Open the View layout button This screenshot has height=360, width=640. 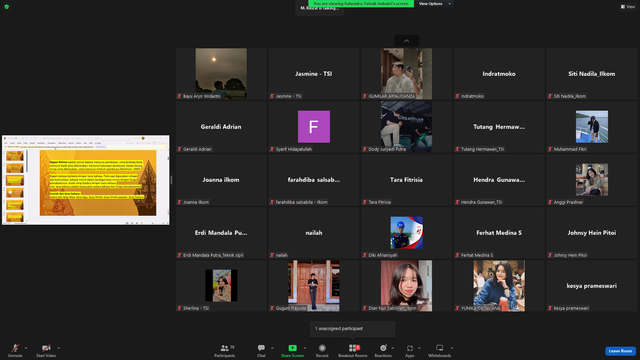(x=628, y=7)
